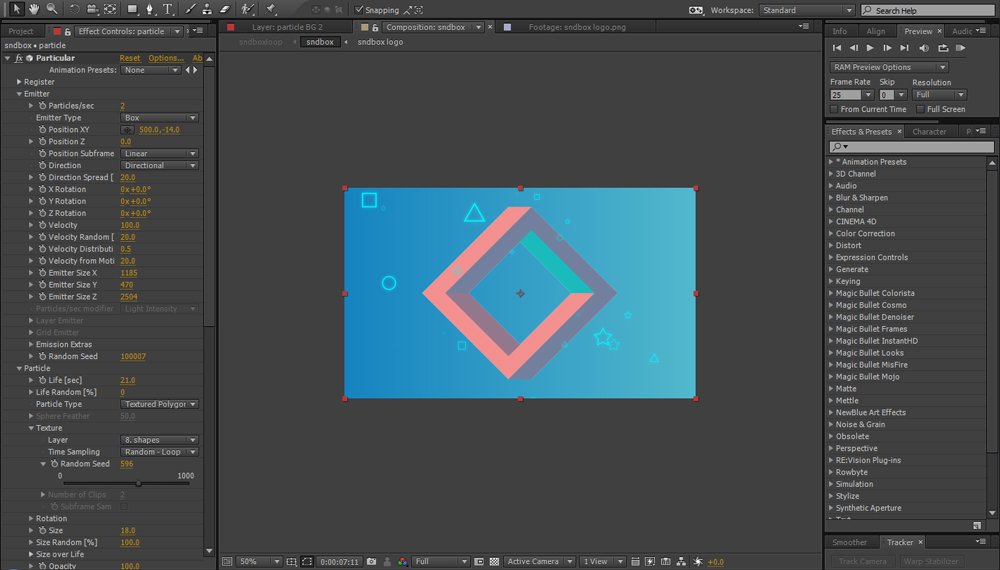Take a snapshot with camera icon
The image size is (1000, 570).
(371, 562)
